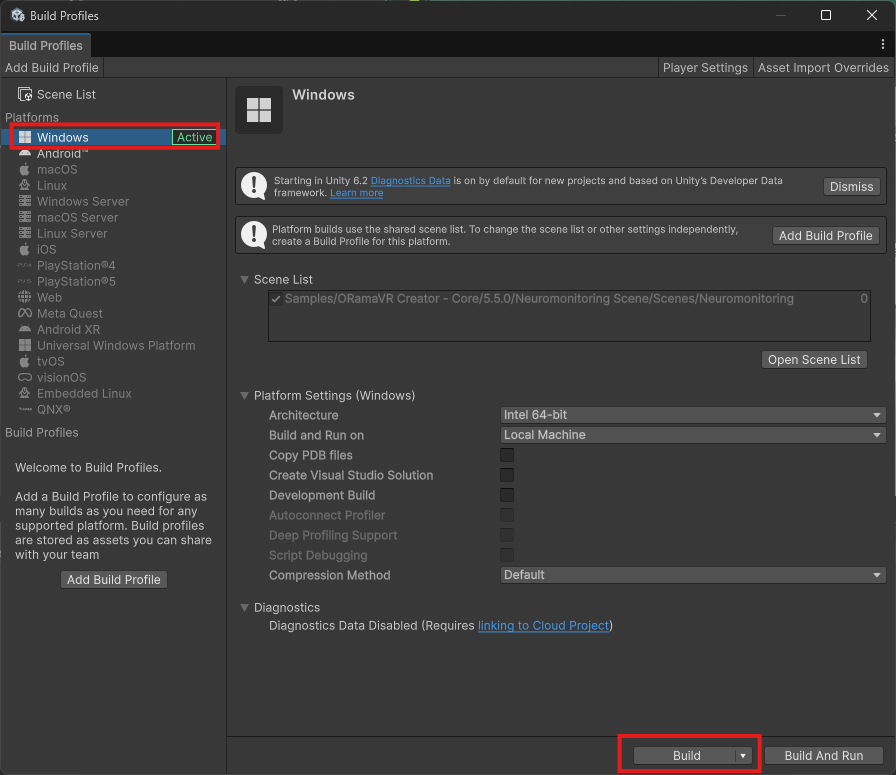Open the linking to Cloud Project link
The height and width of the screenshot is (775, 896).
click(x=543, y=626)
